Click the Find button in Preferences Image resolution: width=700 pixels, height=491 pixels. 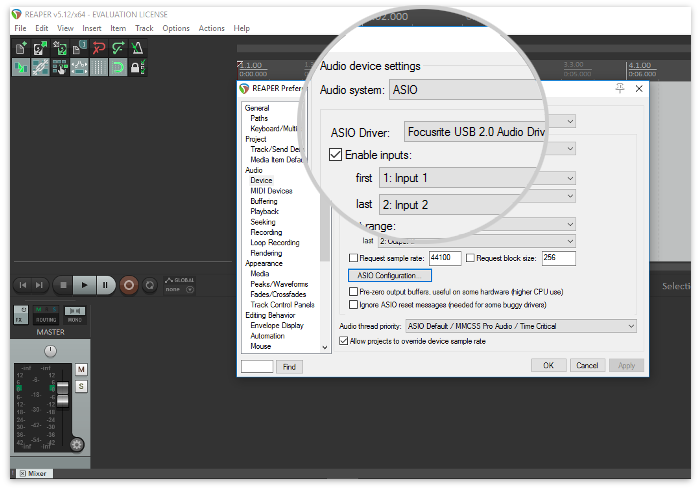289,367
